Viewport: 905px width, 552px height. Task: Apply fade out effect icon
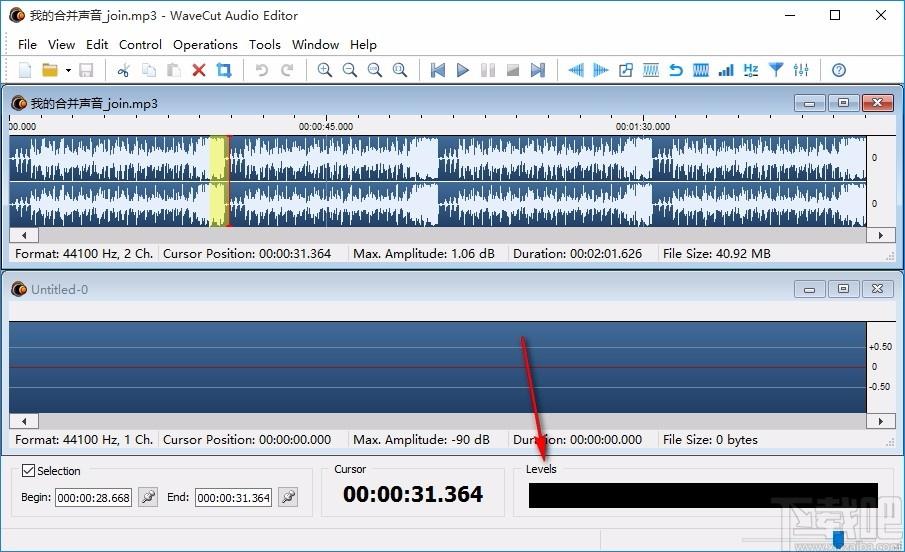point(600,70)
